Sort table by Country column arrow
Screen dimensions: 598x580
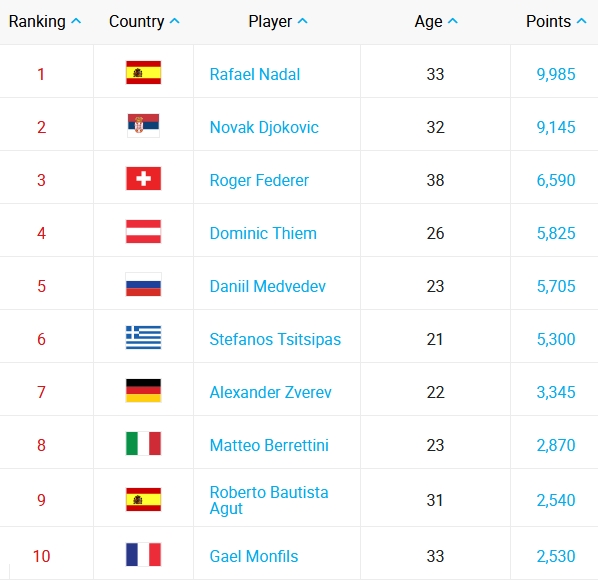coord(175,21)
